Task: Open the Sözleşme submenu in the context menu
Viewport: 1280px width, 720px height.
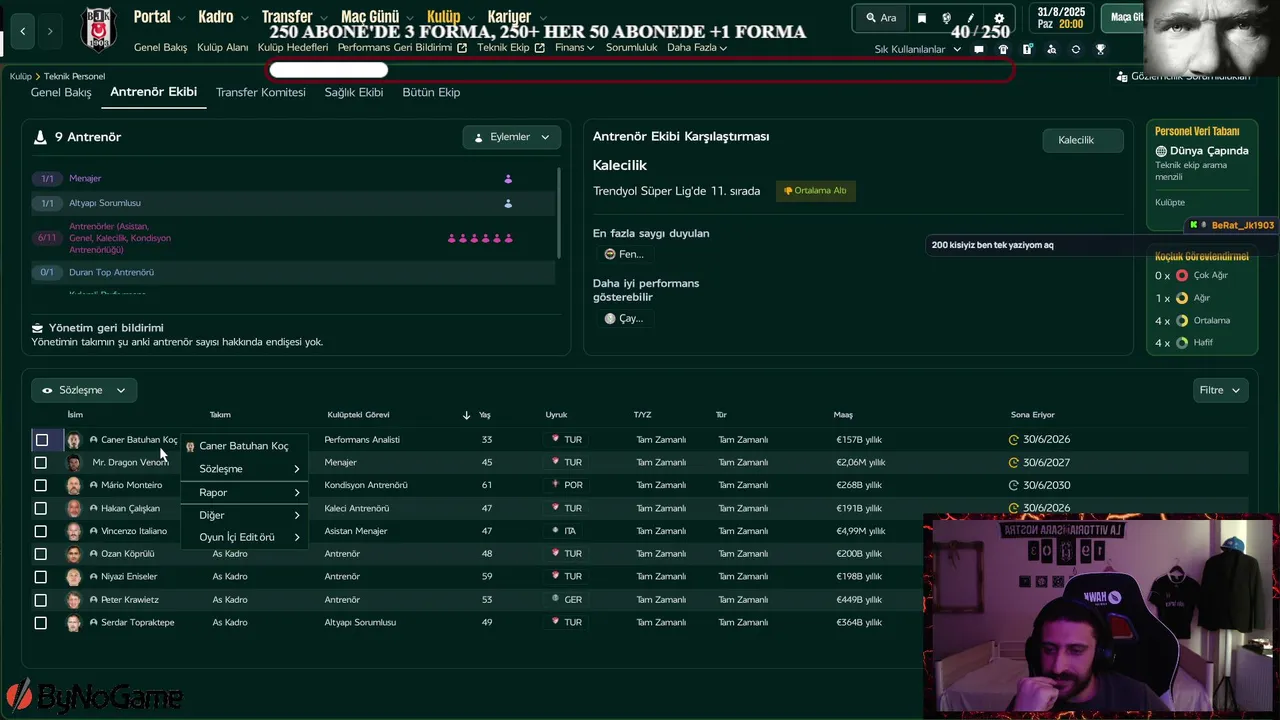Action: (244, 469)
